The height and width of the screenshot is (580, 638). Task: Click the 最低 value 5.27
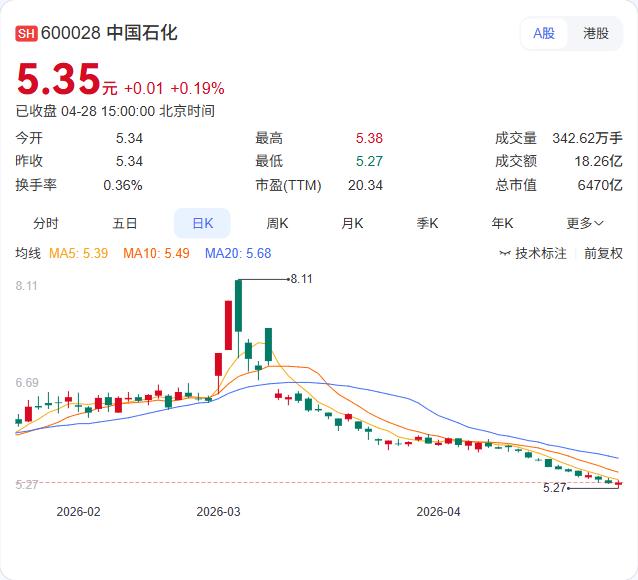369,161
